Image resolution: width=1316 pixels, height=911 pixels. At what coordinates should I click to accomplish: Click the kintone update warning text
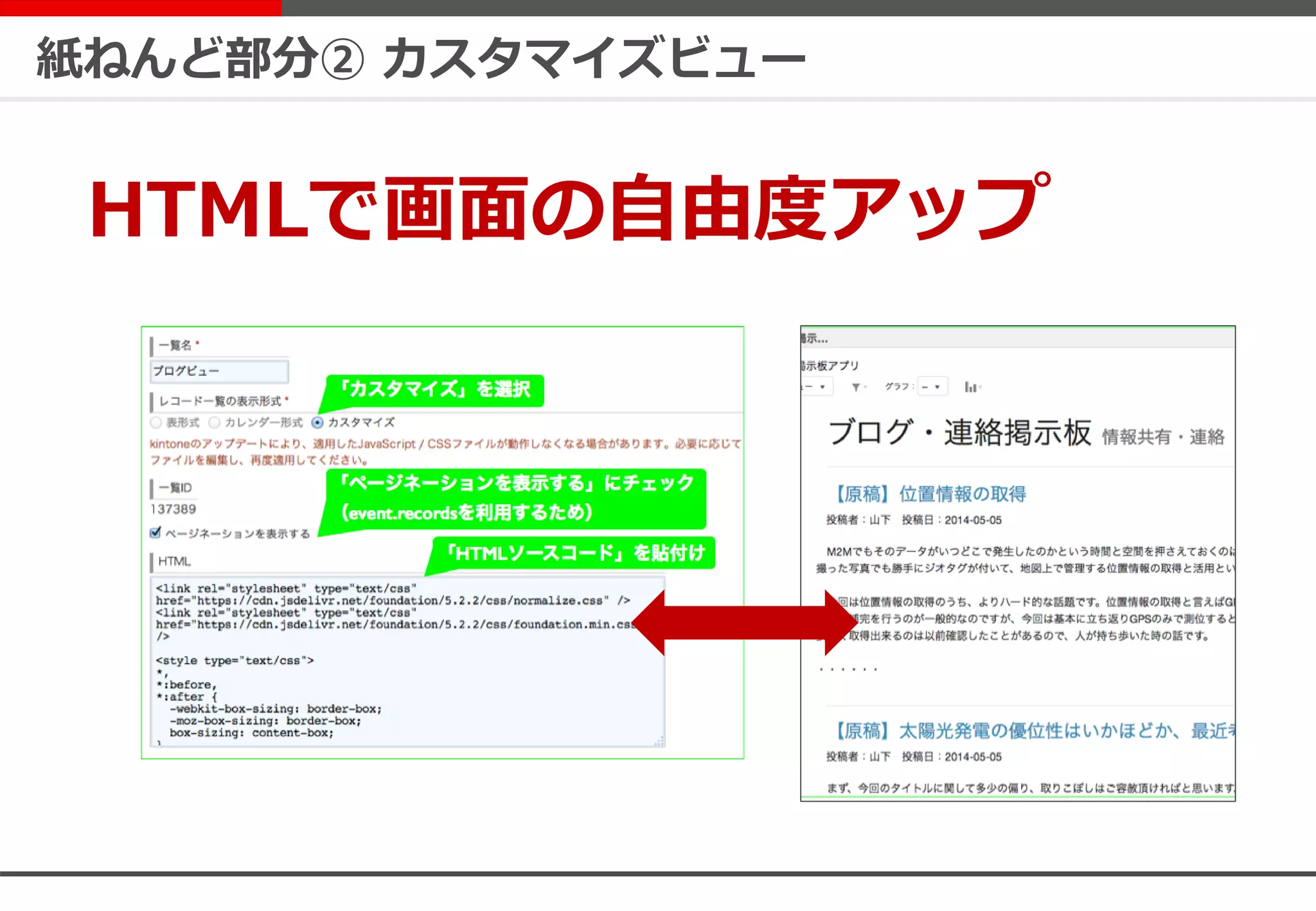pos(445,452)
